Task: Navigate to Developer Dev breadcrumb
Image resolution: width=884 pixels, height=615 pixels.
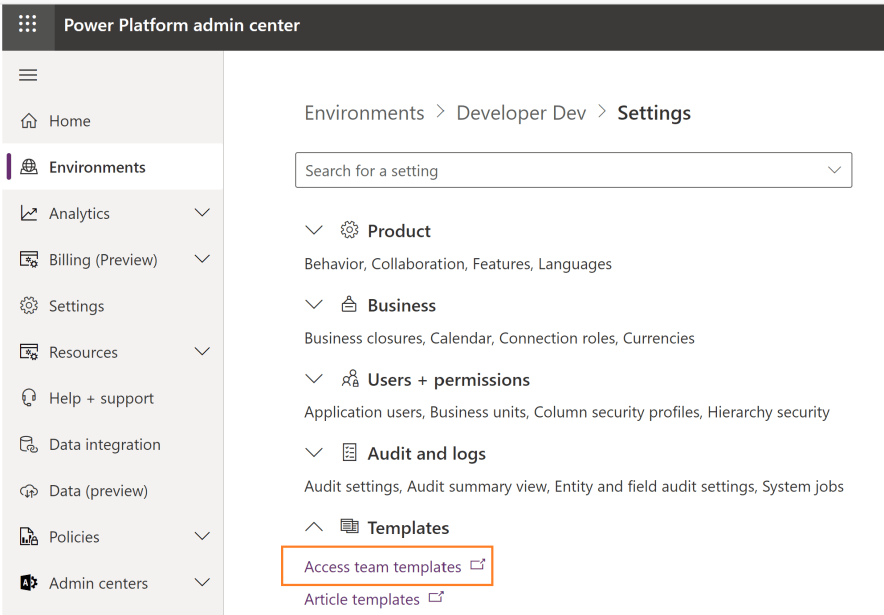Action: pyautogui.click(x=521, y=113)
